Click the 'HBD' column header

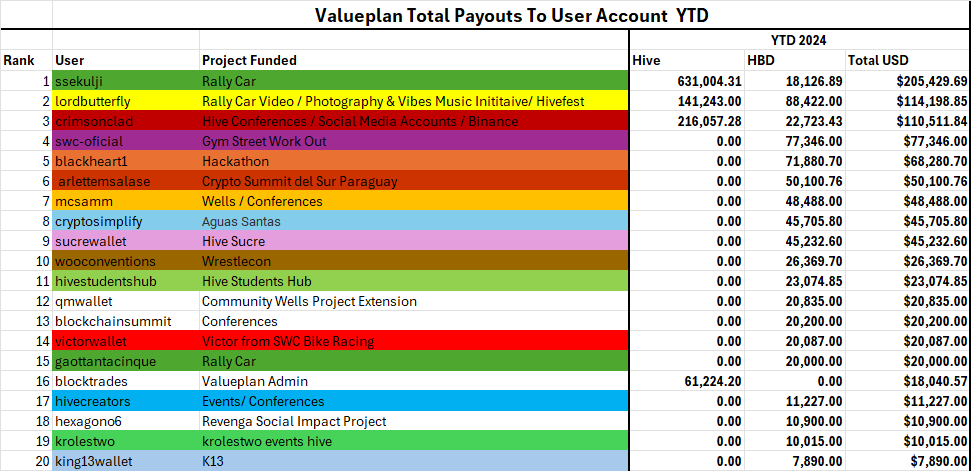pos(796,61)
